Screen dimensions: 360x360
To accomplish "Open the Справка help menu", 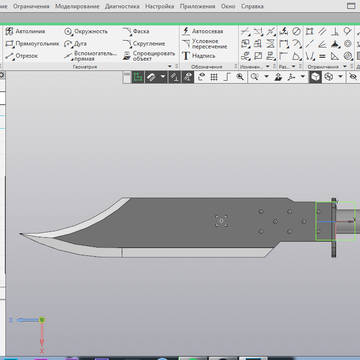I will coord(252,6).
